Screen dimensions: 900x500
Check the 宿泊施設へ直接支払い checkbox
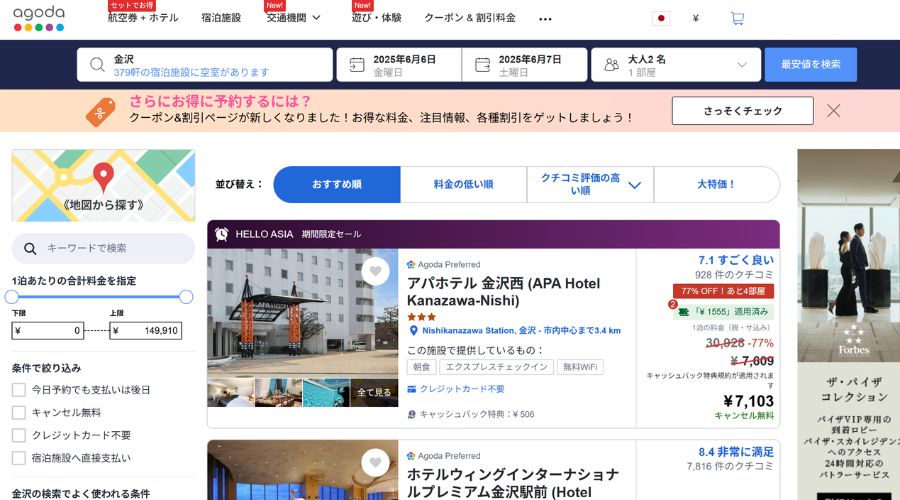(x=19, y=458)
